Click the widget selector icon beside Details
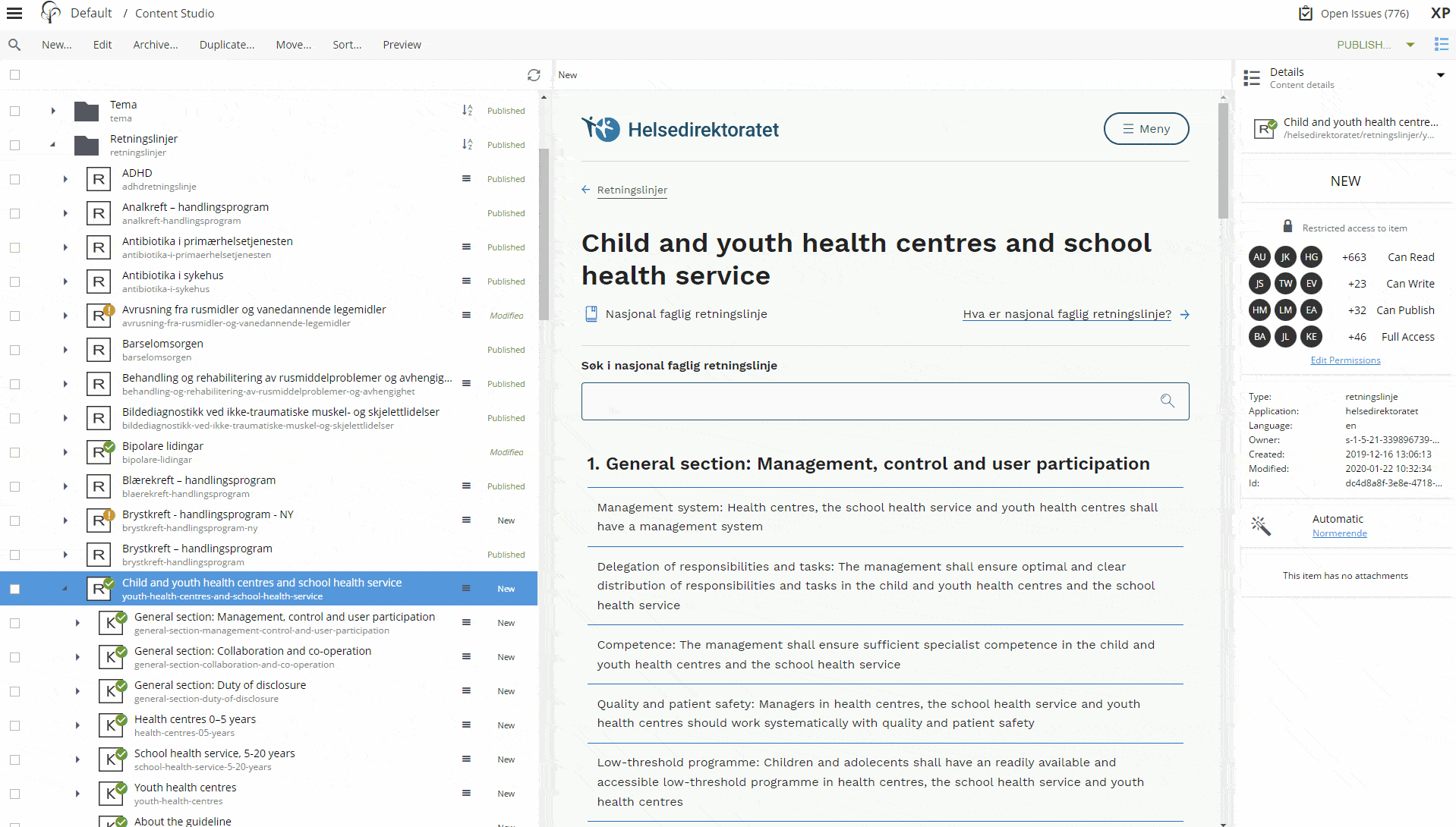The height and width of the screenshot is (827, 1456). pyautogui.click(x=1252, y=77)
